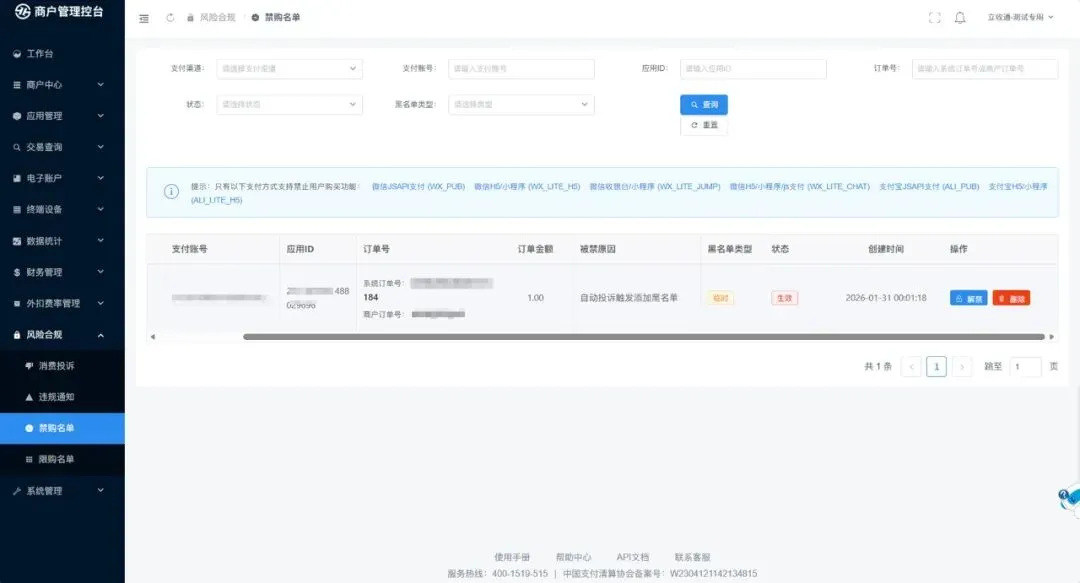Click the horizontal table scrollbar
This screenshot has height=583, width=1080.
(644, 337)
